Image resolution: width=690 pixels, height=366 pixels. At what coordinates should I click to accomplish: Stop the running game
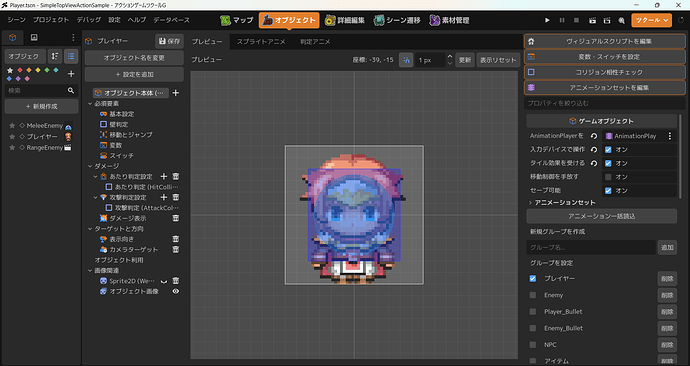tap(576, 20)
